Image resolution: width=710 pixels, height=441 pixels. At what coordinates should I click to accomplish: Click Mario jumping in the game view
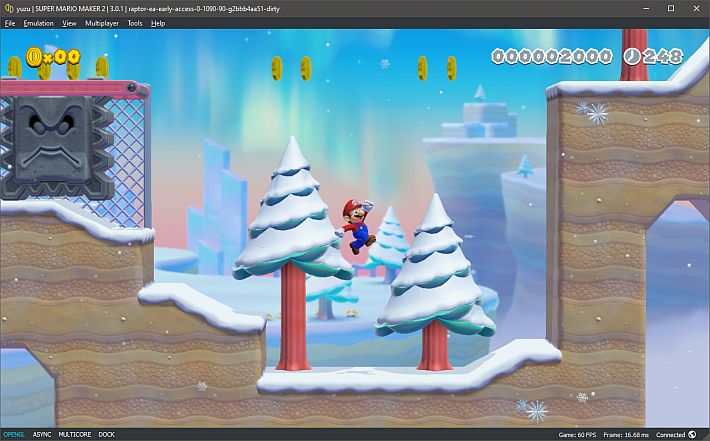tap(358, 226)
